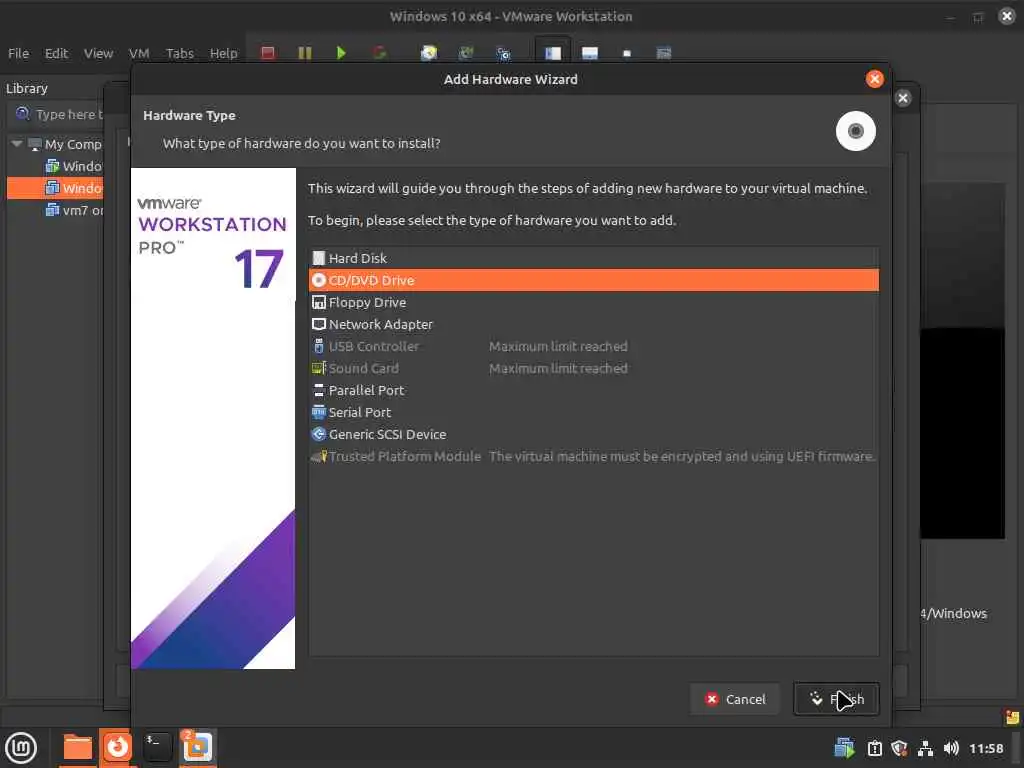
Task: Open the Tabs menu
Action: click(x=180, y=54)
